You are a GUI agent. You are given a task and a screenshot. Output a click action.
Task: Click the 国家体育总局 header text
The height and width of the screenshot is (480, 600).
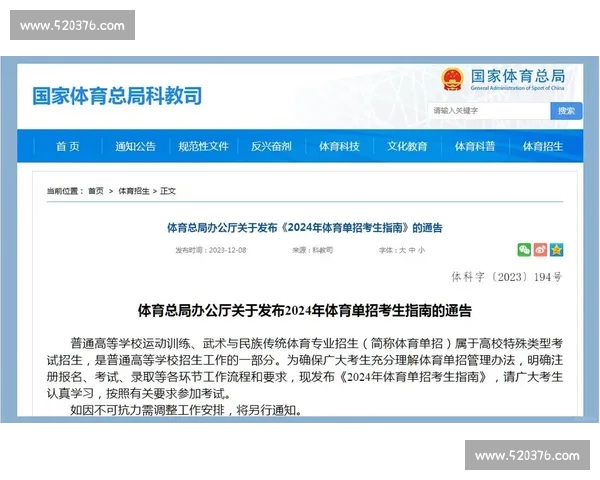(518, 76)
